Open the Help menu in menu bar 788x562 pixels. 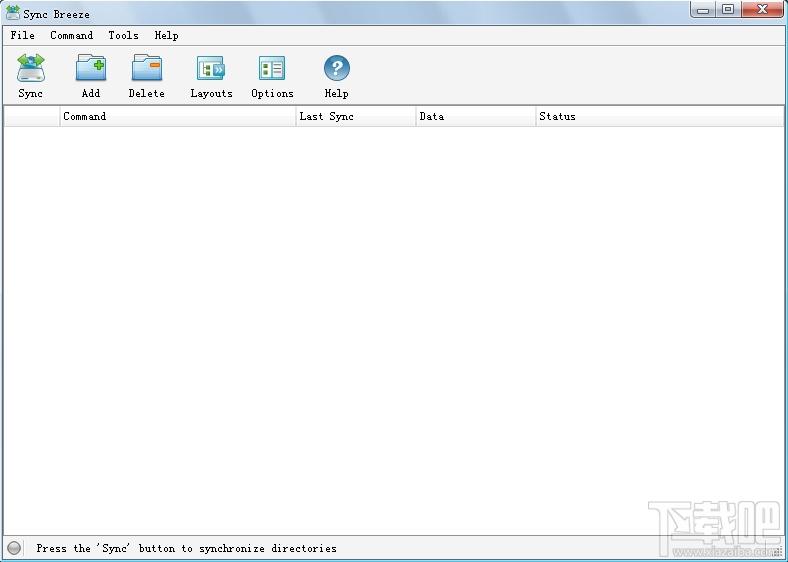click(x=166, y=35)
